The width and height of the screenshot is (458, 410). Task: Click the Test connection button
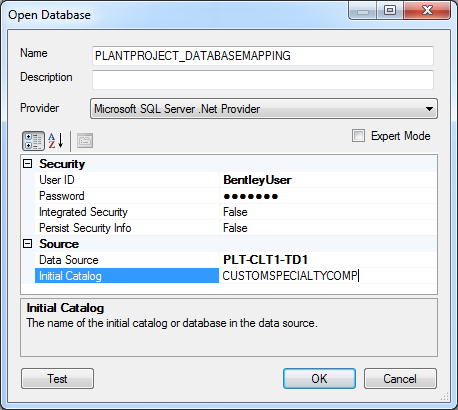[57, 378]
